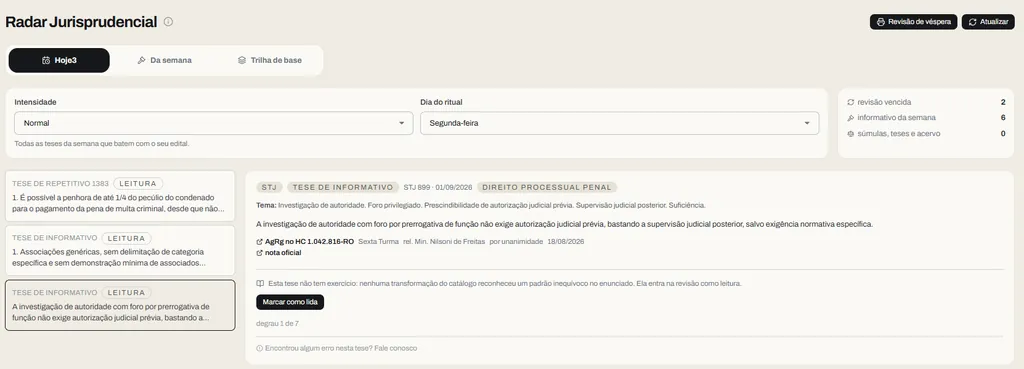Click the Revisão de véspera button
The image size is (1024, 369).
(913, 22)
